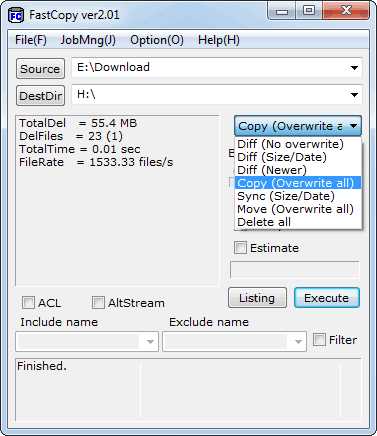Click the Source button

tap(40, 69)
